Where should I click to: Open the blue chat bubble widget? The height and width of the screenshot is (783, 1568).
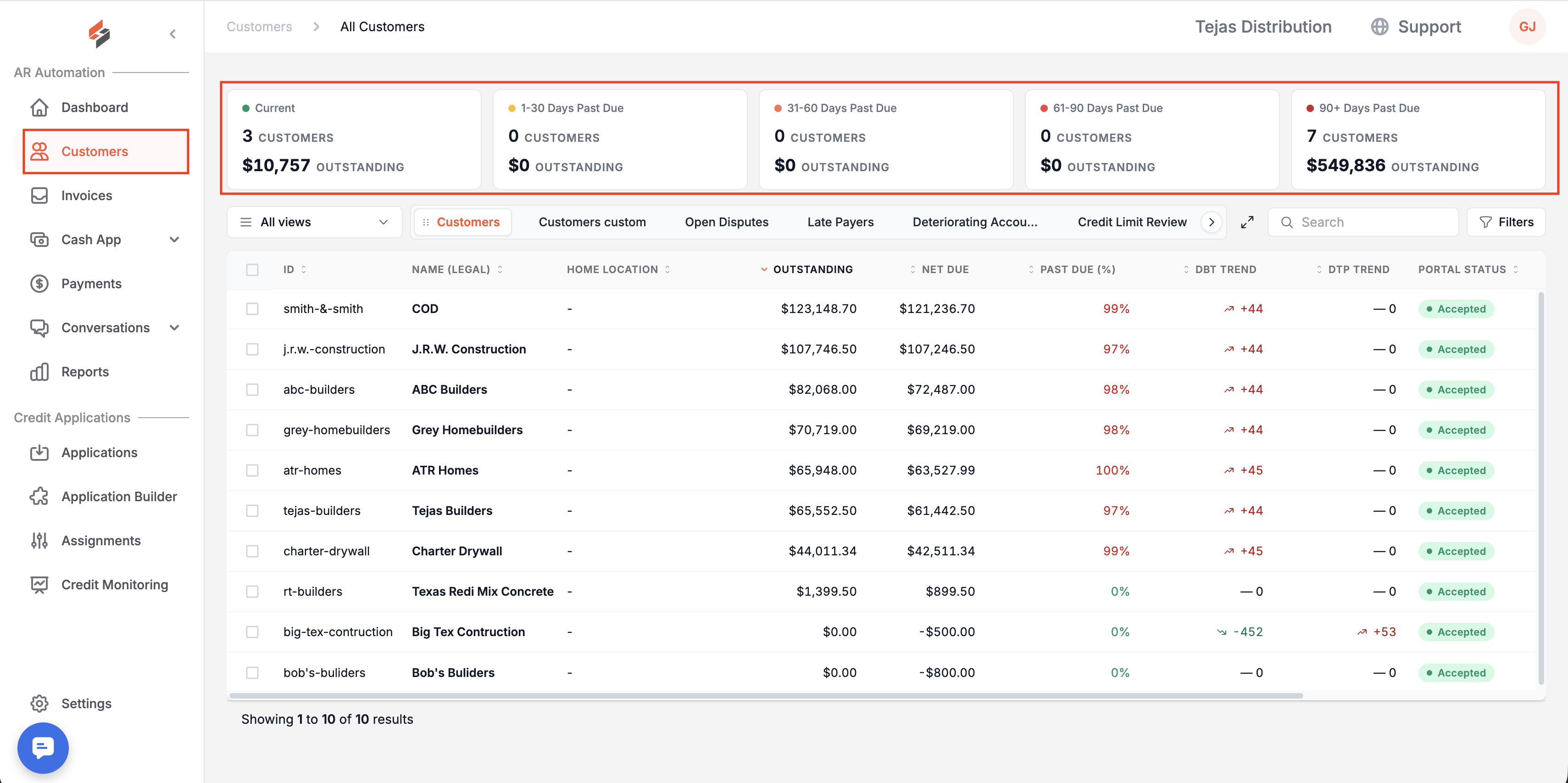pyautogui.click(x=43, y=748)
